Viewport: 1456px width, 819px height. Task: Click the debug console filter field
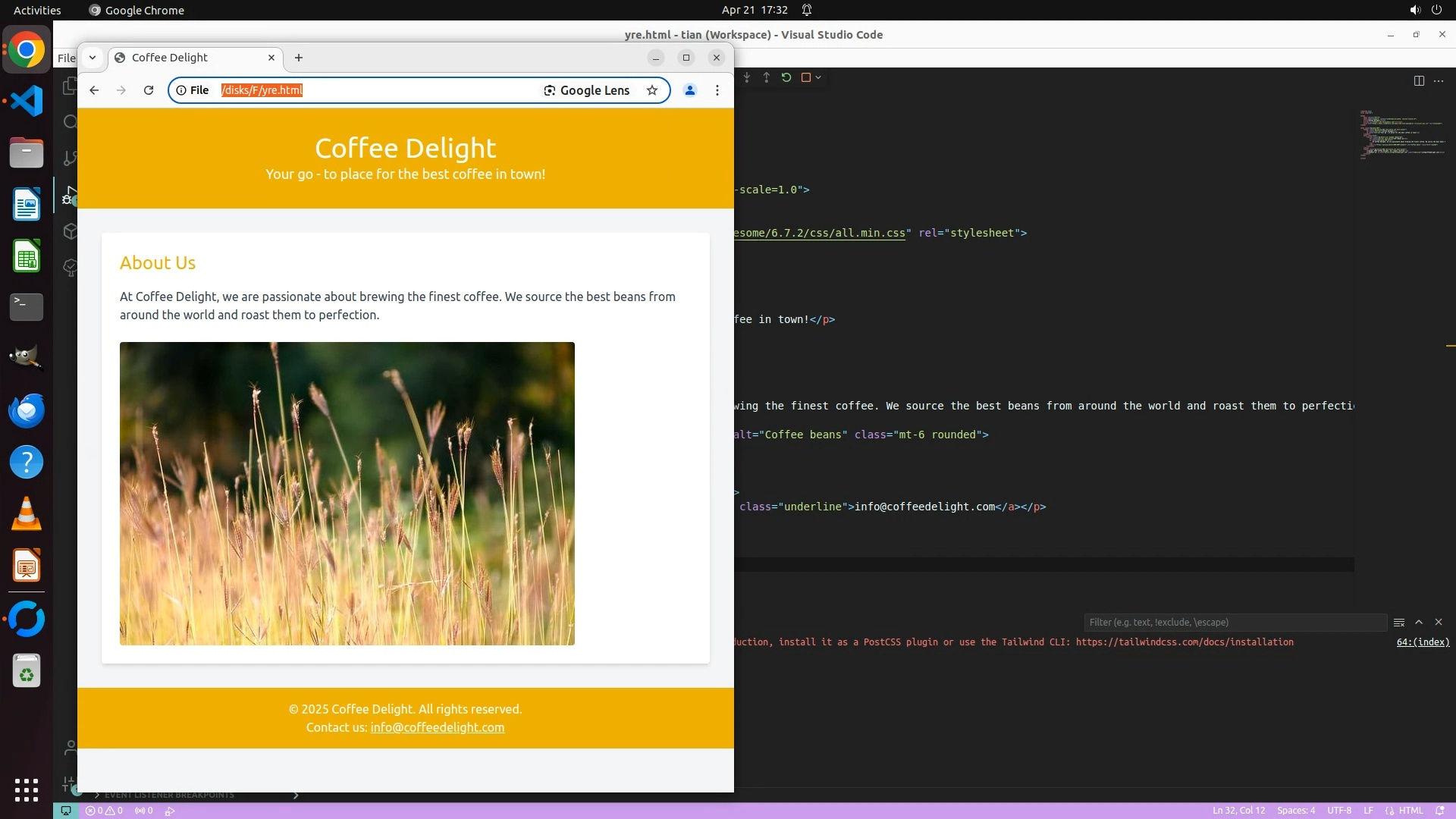[x=1235, y=622]
